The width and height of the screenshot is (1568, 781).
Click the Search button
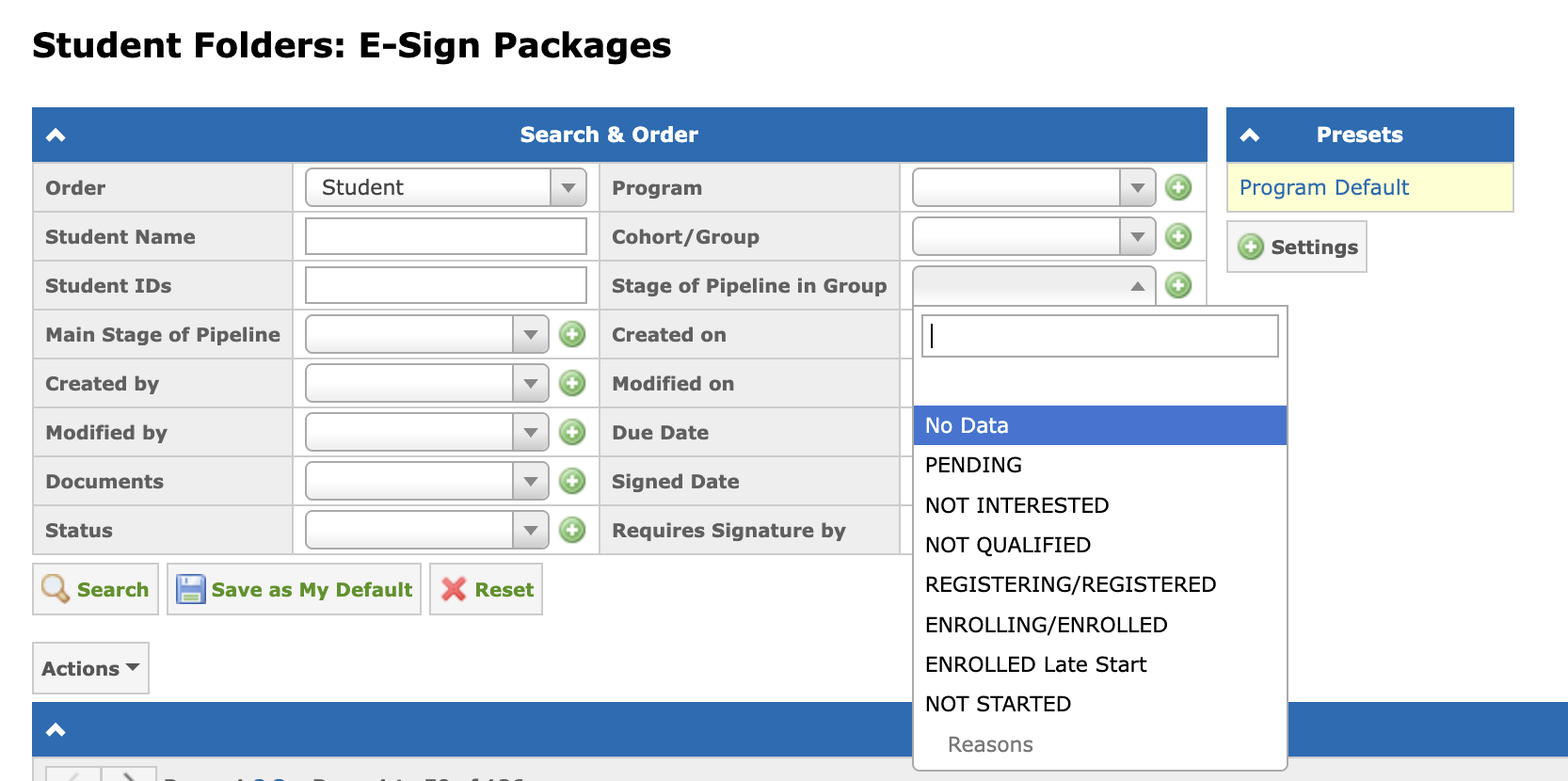click(95, 589)
